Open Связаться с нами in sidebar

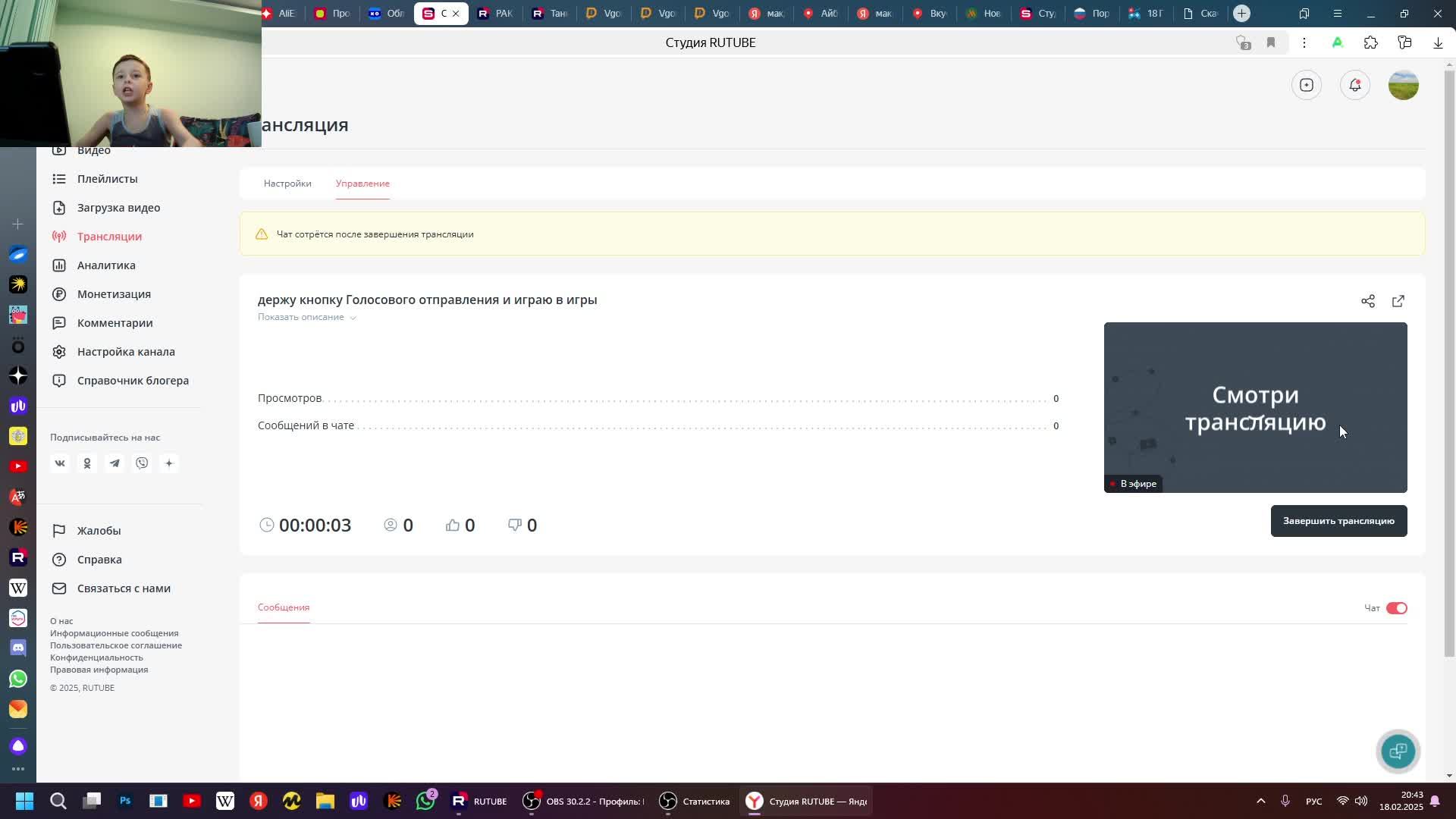tap(124, 588)
